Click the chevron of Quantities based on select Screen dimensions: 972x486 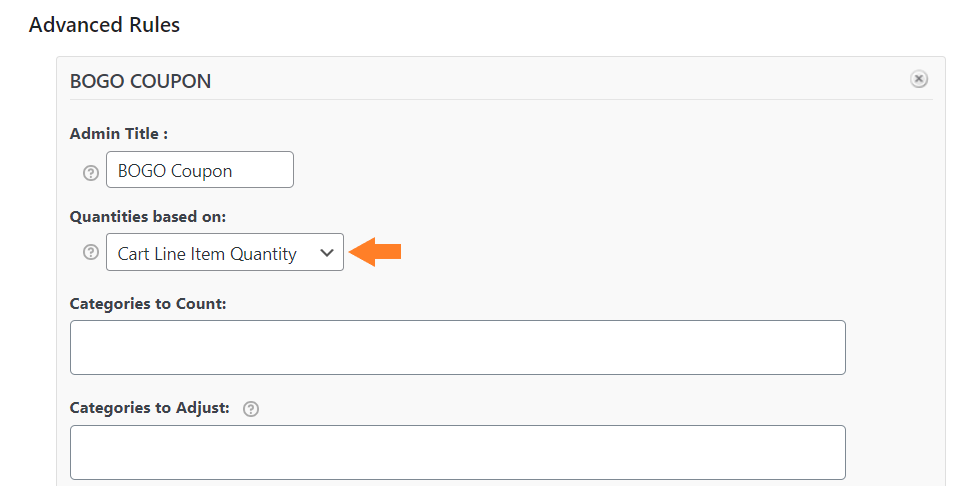(x=327, y=253)
